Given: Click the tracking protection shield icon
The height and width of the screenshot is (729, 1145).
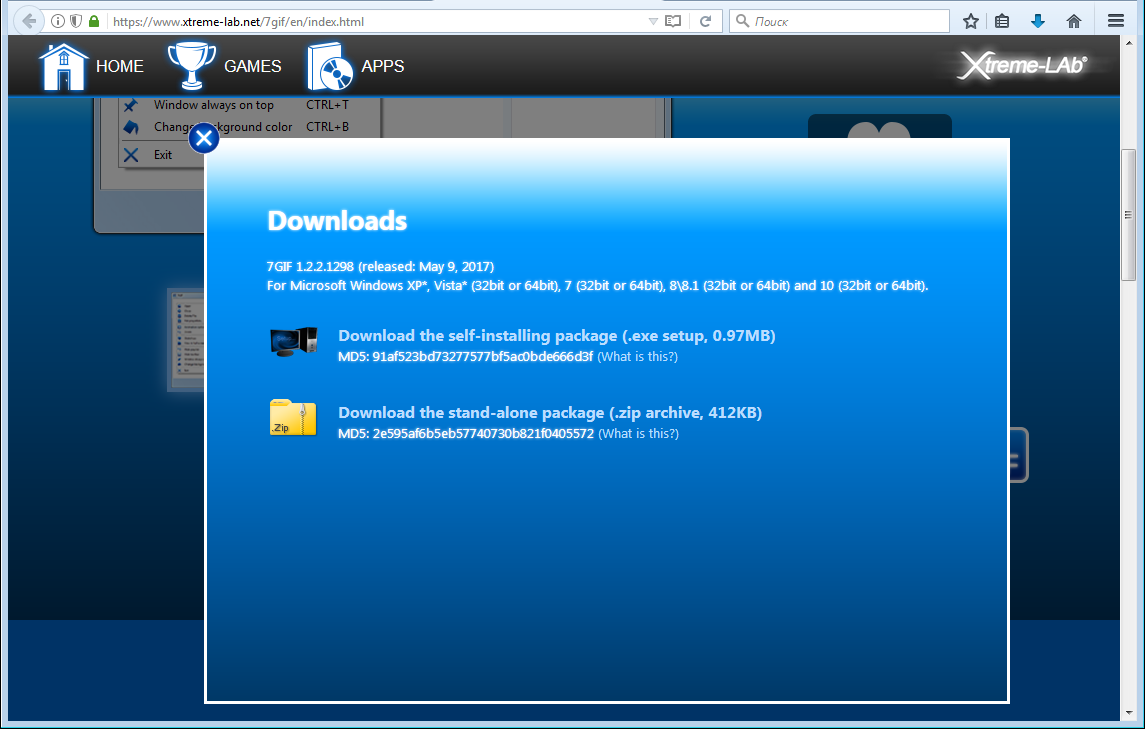Looking at the screenshot, I should (76, 21).
